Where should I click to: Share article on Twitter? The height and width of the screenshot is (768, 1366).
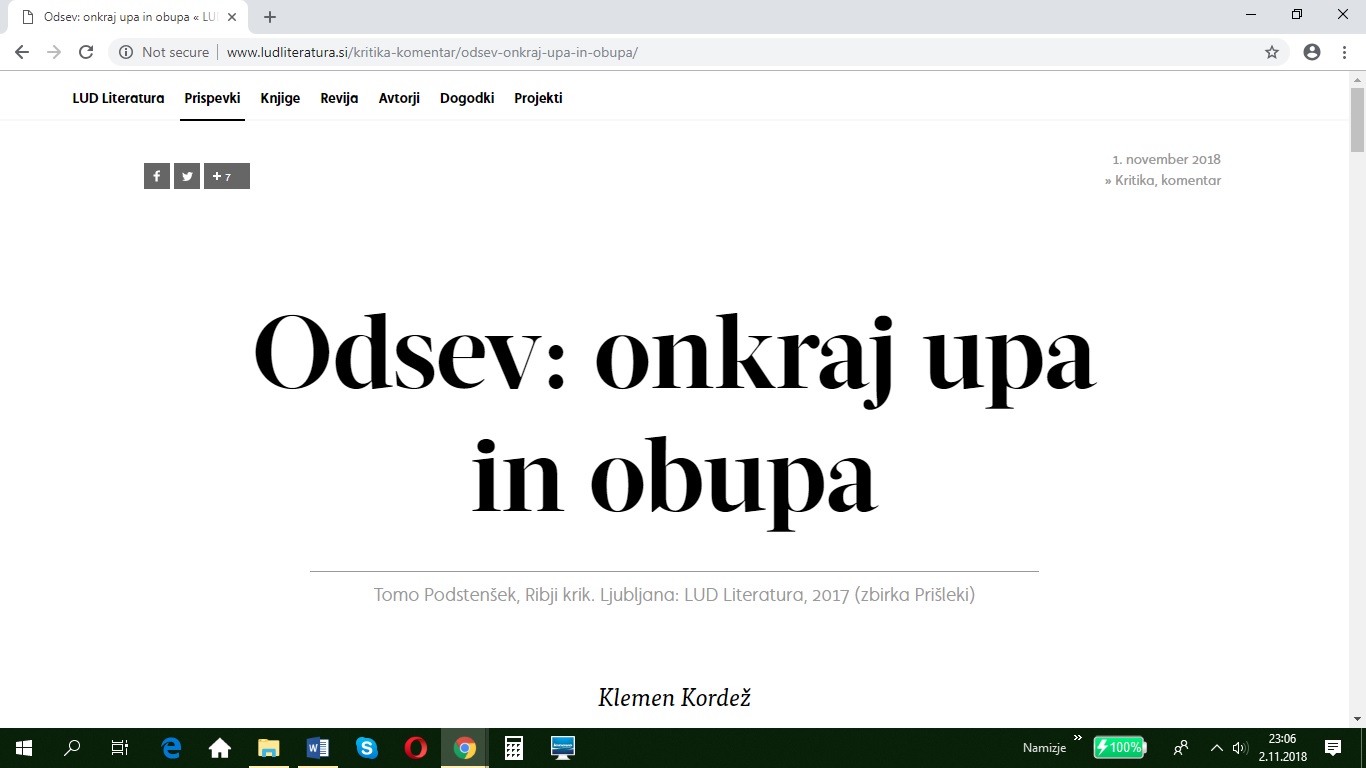point(187,177)
